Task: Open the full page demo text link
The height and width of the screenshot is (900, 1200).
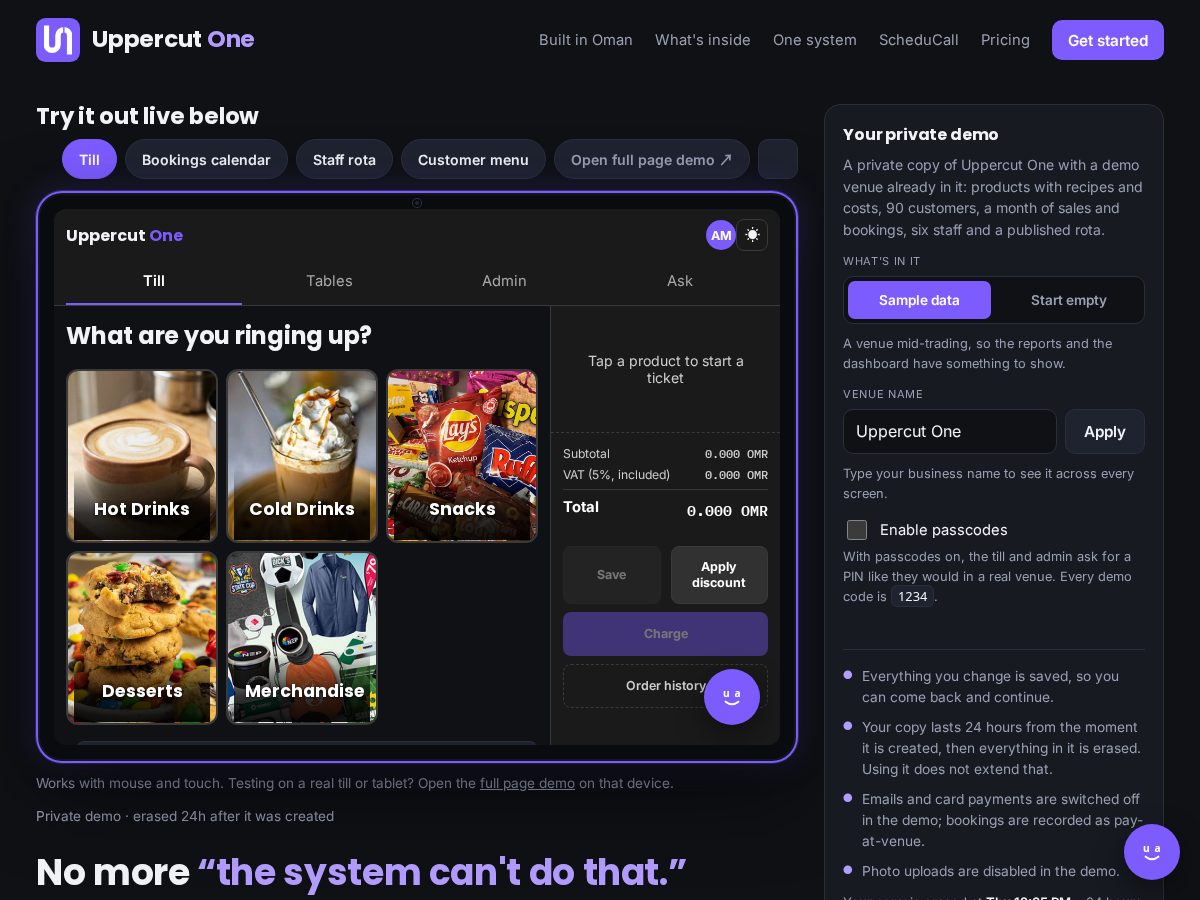Action: (x=527, y=783)
